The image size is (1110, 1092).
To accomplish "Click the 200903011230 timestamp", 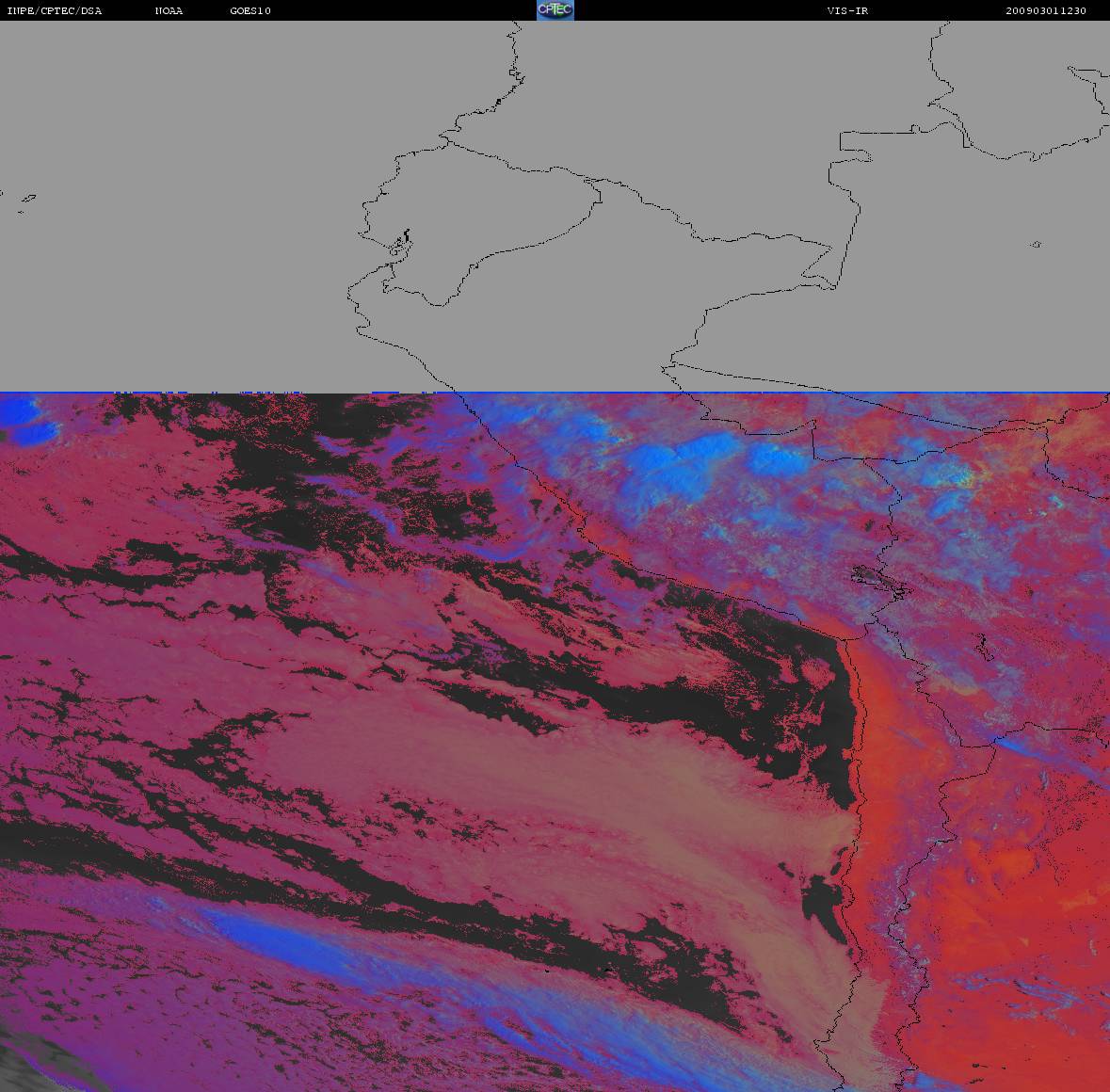I will 1046,10.
